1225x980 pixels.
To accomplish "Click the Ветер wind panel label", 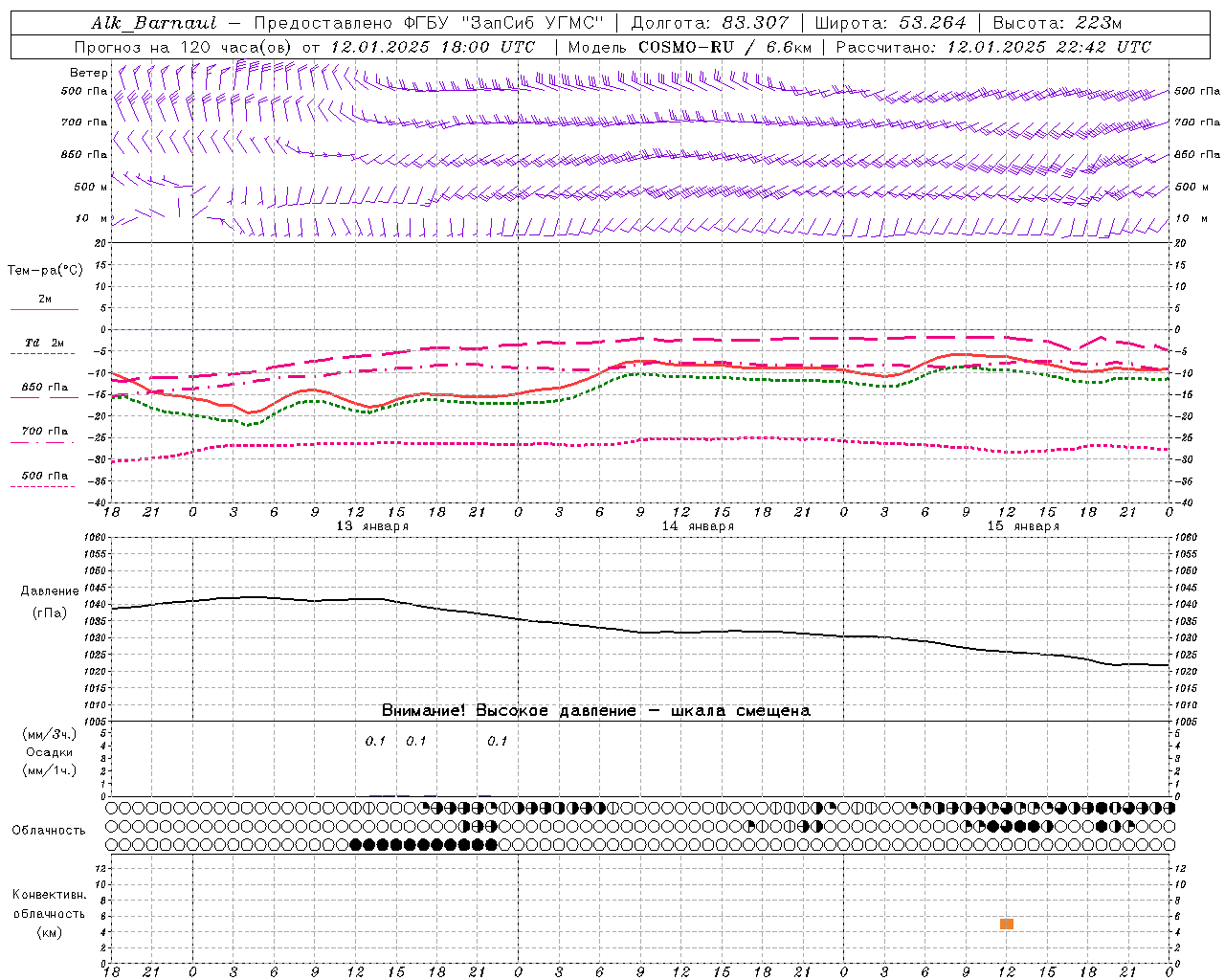I will point(89,73).
